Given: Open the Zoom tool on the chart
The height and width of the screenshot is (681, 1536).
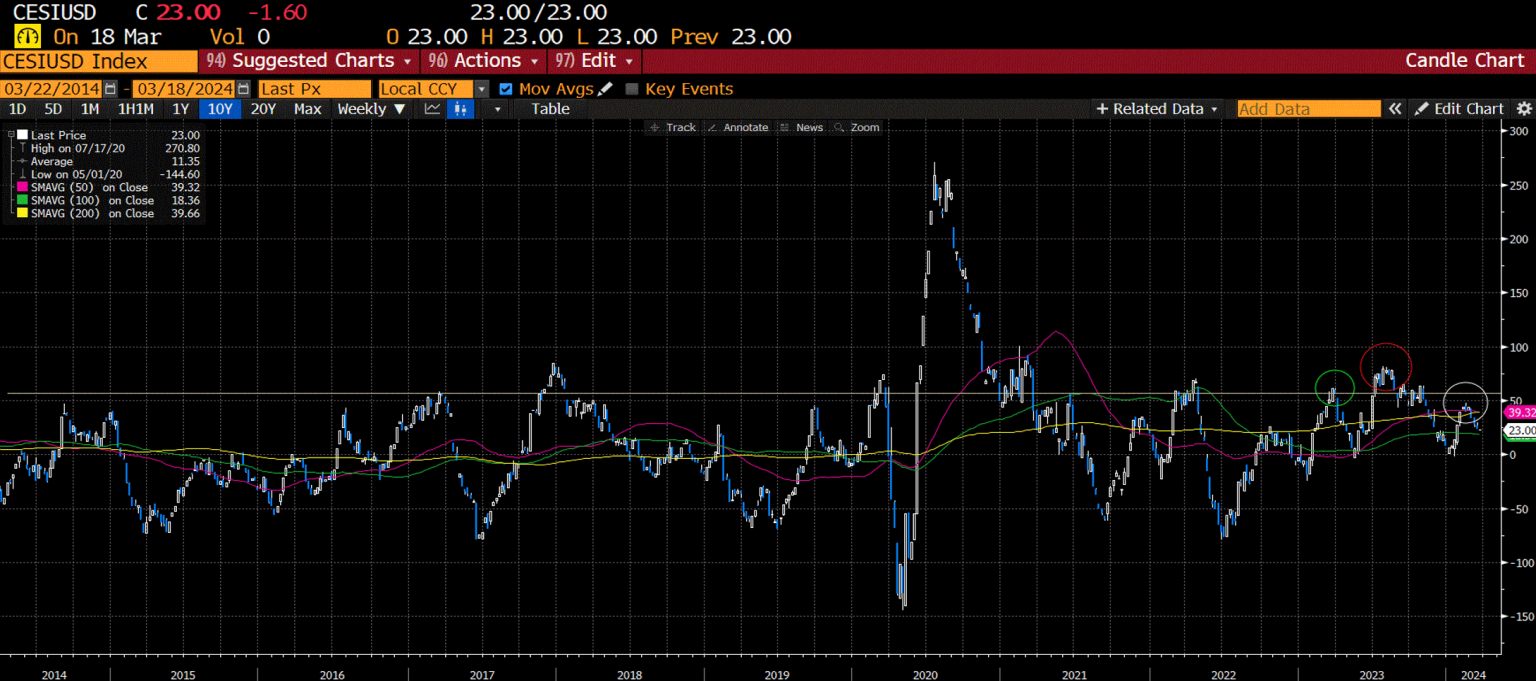Looking at the screenshot, I should [858, 127].
